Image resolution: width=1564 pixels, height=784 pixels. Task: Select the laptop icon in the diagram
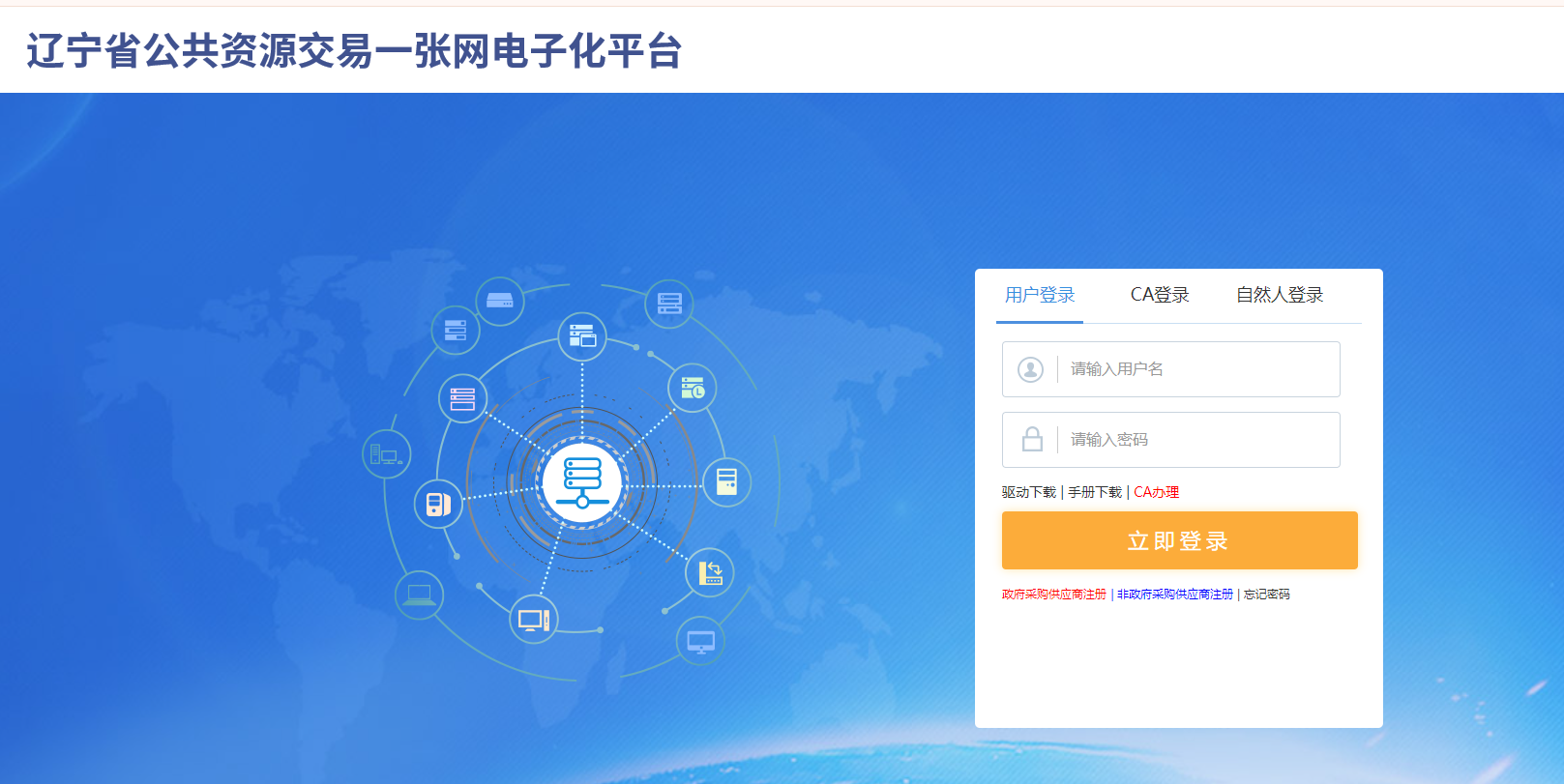pyautogui.click(x=419, y=594)
